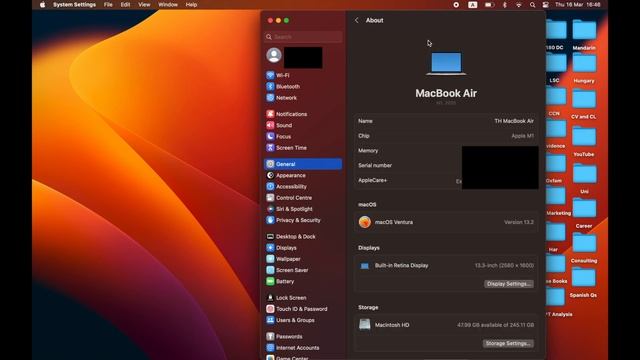Click the macOS Ventura row

pos(446,222)
